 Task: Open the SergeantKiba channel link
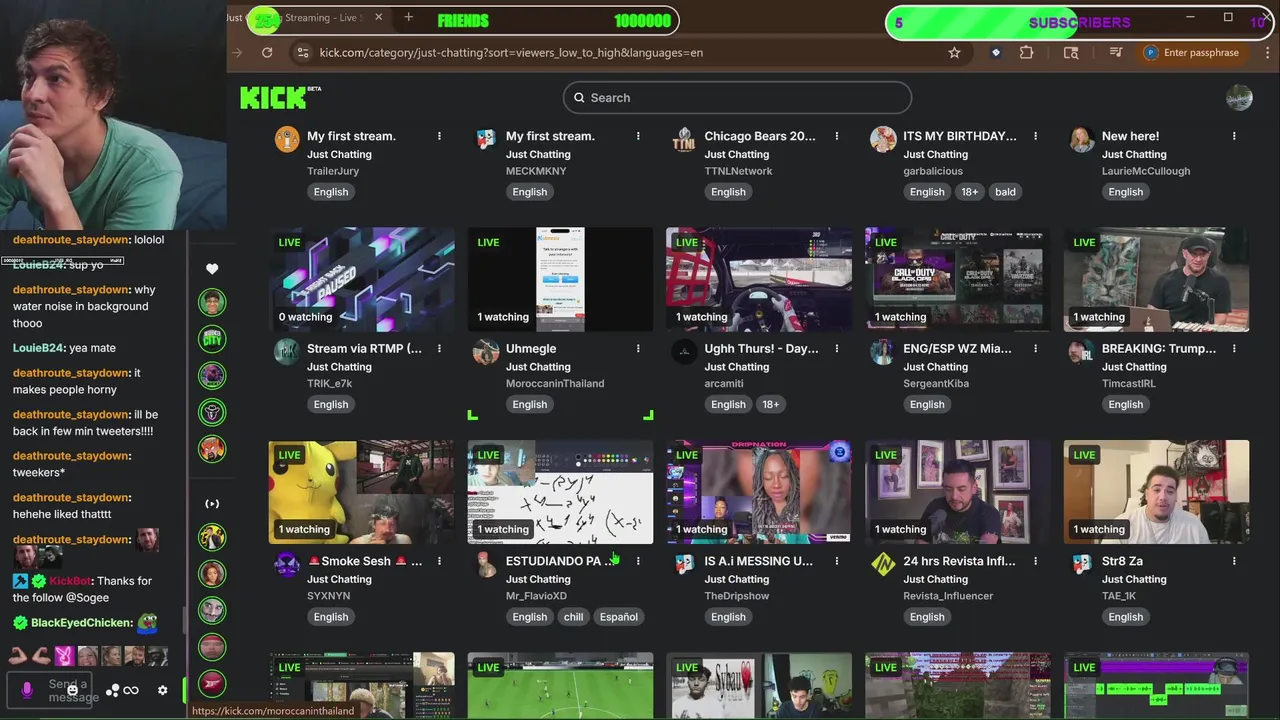coord(937,384)
